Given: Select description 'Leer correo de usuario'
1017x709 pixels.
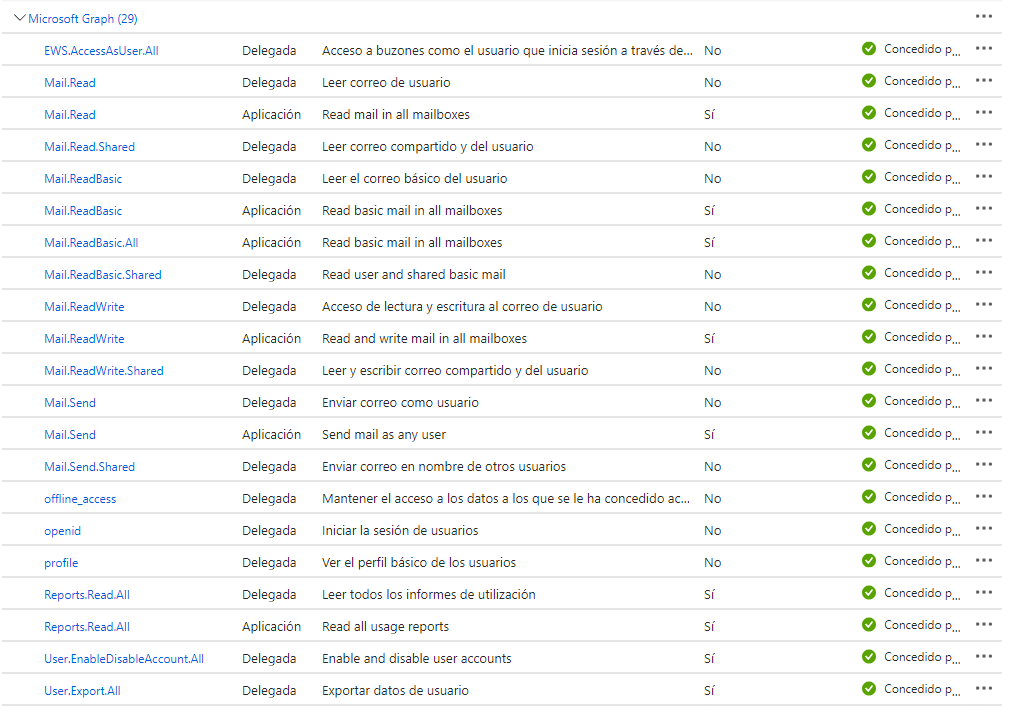Looking at the screenshot, I should click(386, 83).
